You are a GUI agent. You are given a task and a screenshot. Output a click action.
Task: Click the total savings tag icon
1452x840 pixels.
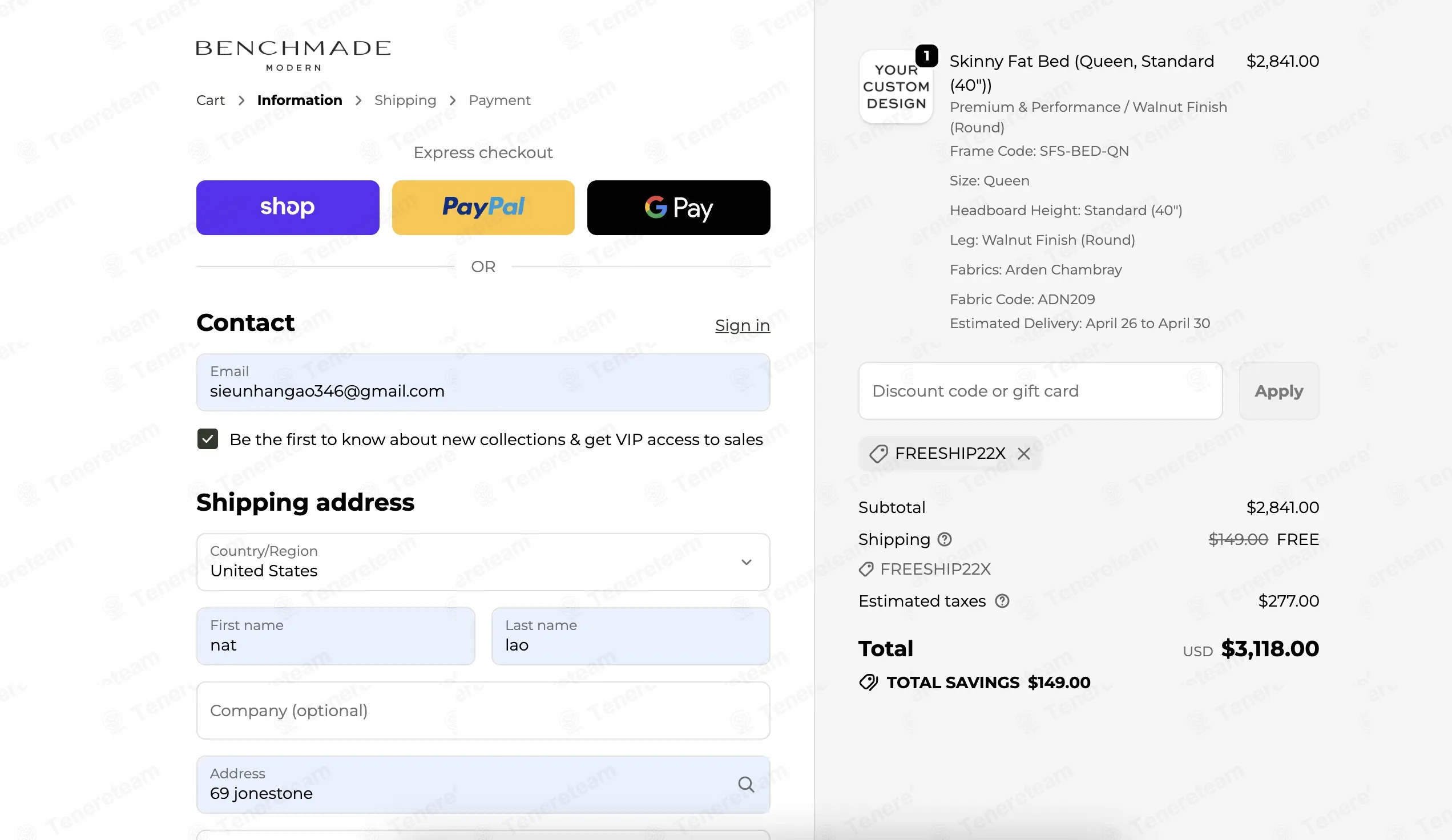(x=868, y=682)
